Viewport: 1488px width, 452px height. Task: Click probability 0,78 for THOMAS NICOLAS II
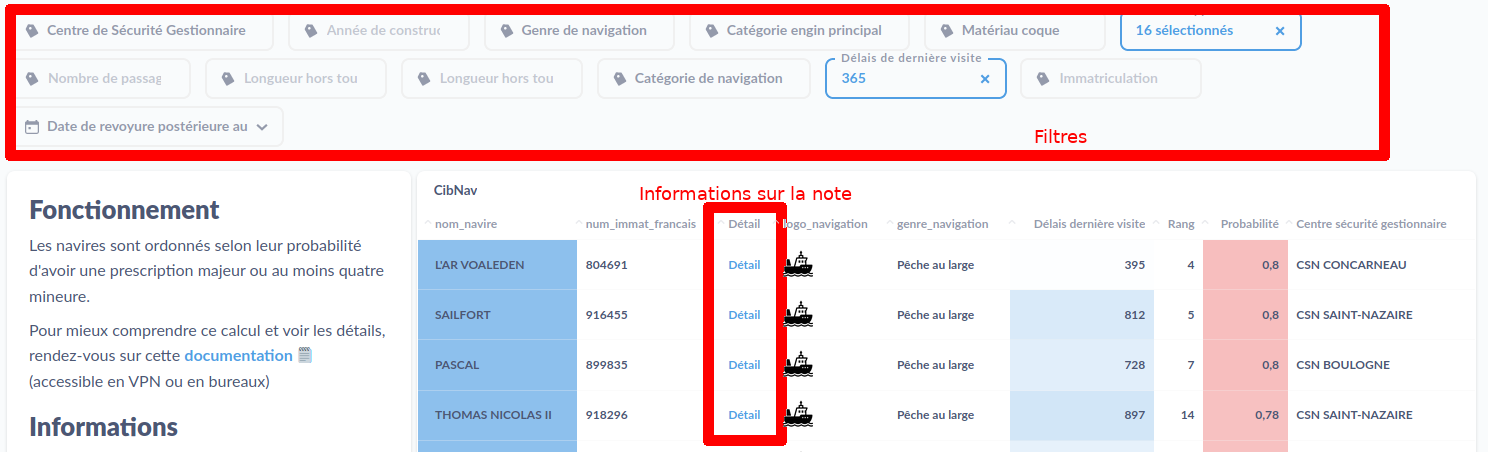click(1266, 415)
